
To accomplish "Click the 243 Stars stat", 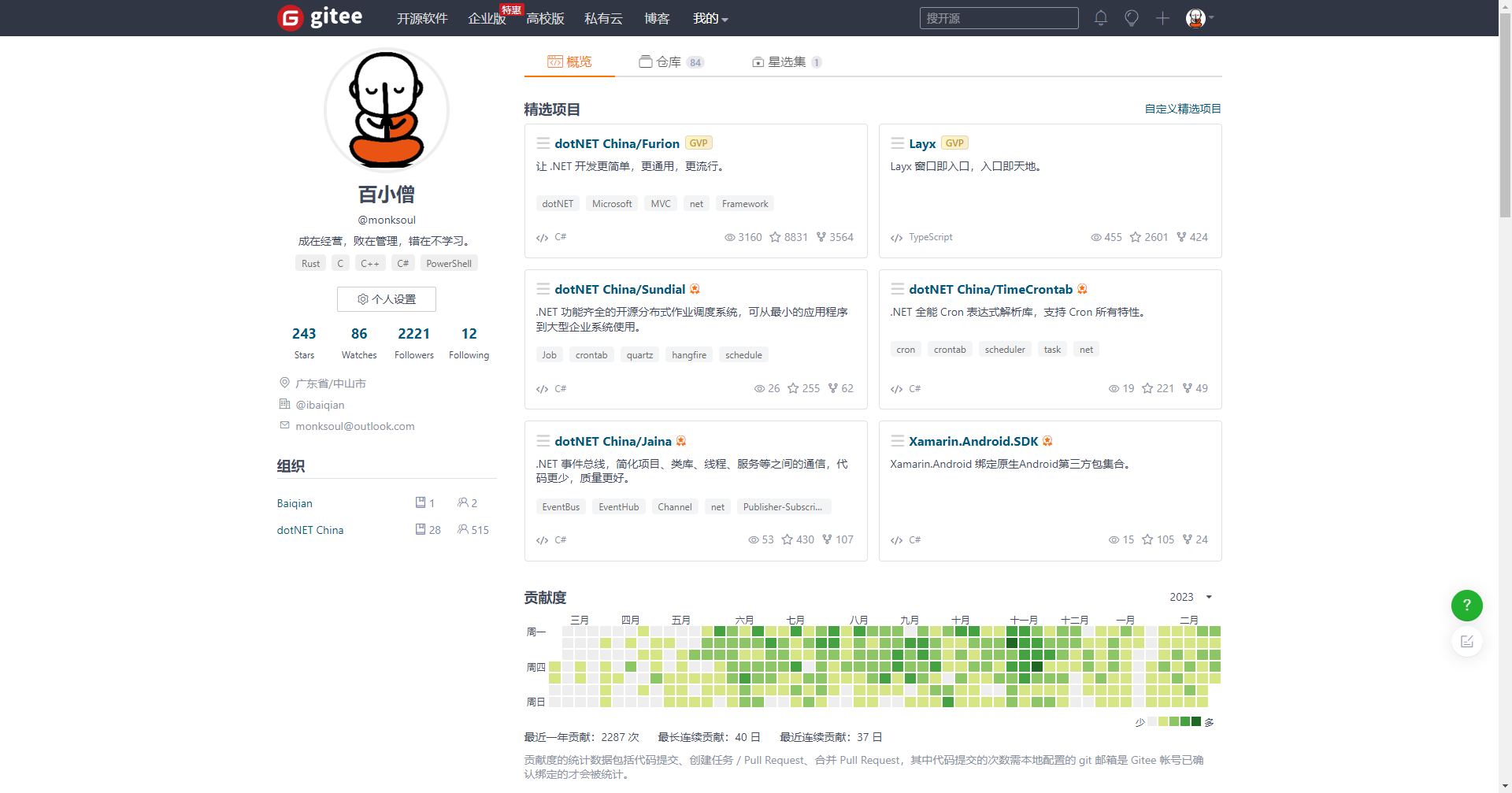I will 304,343.
